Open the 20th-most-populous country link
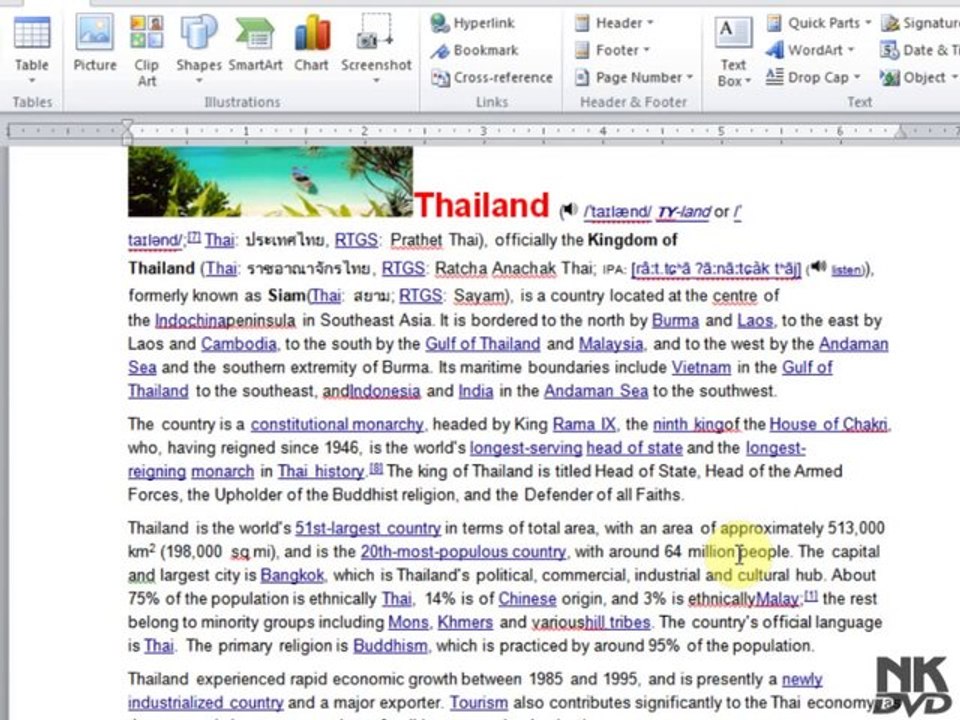The height and width of the screenshot is (720, 960). (x=463, y=552)
